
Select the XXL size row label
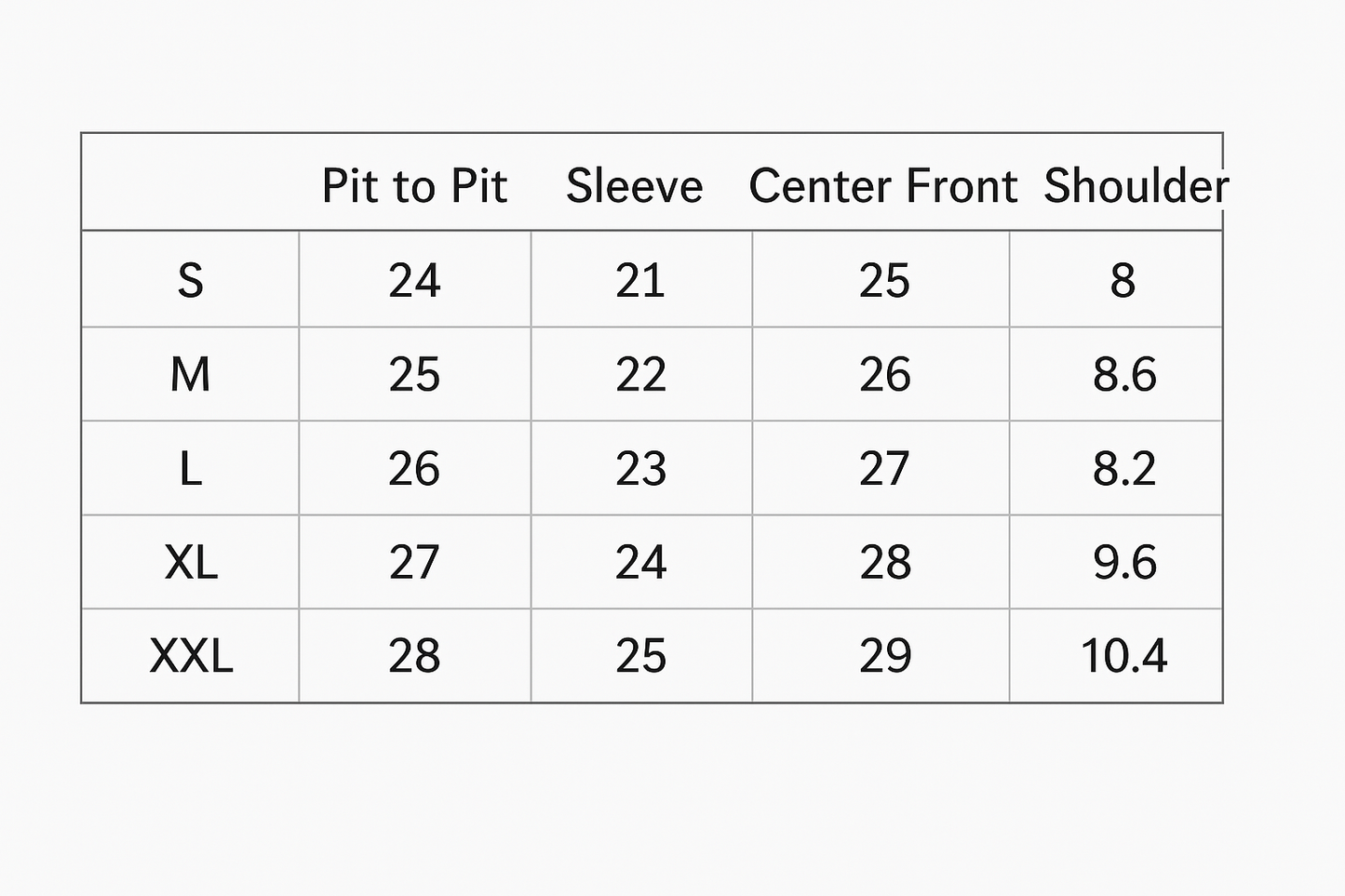click(190, 656)
